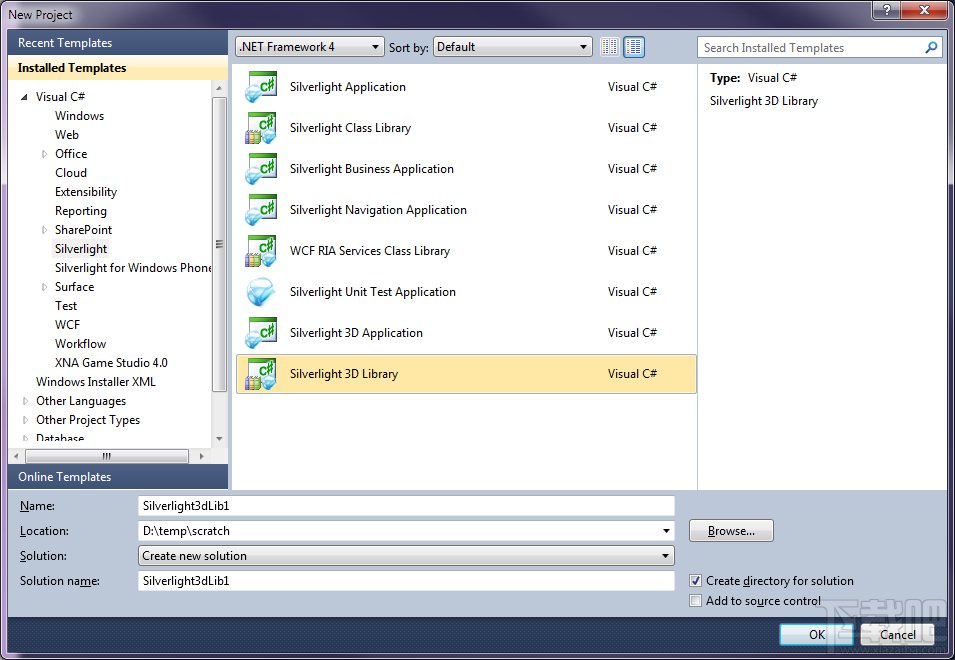Enable Add to source control

click(x=695, y=600)
